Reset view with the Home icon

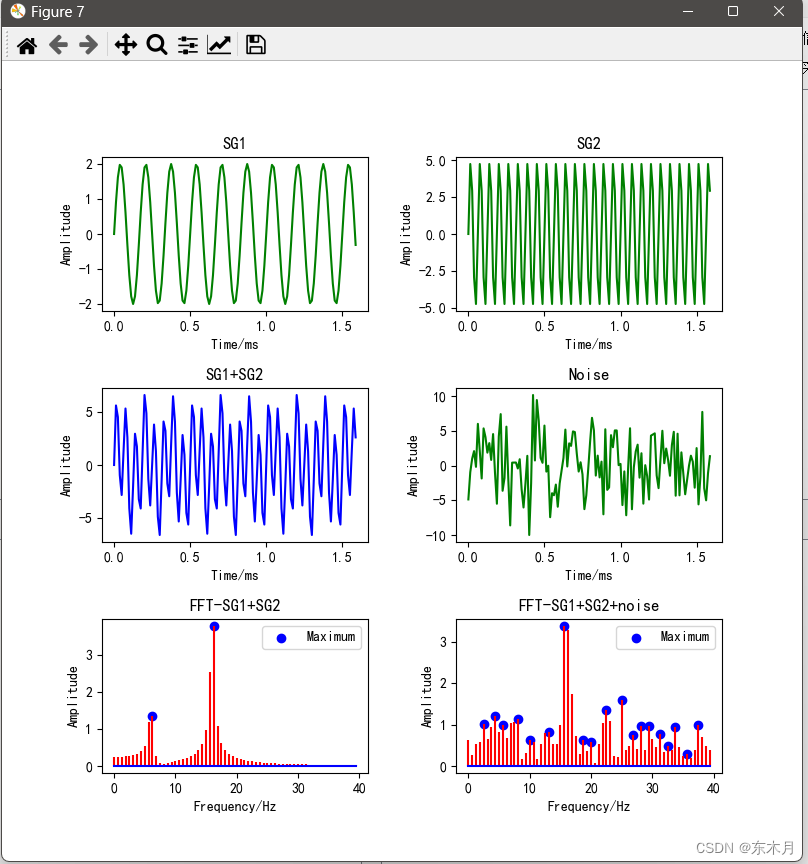point(27,45)
